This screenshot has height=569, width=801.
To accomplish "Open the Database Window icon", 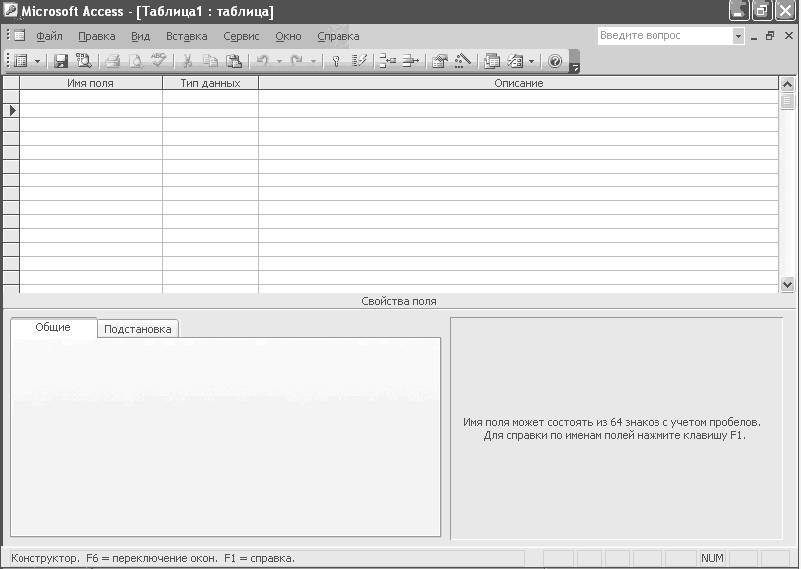I will click(492, 61).
